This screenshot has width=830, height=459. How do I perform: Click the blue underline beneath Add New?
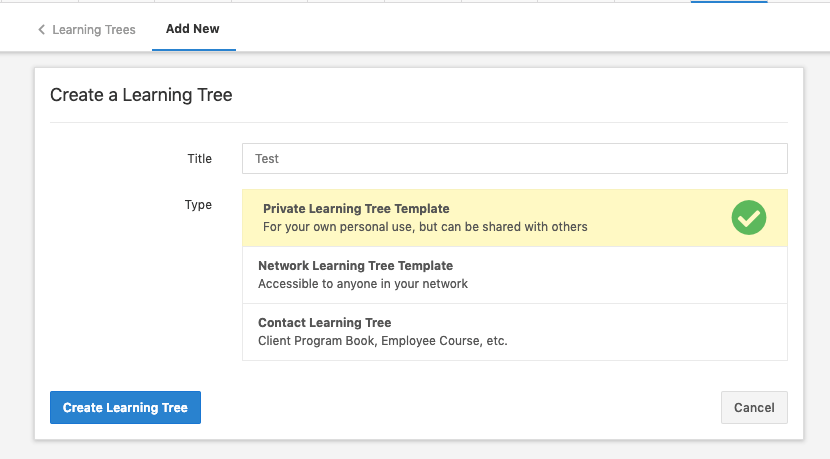193,49
